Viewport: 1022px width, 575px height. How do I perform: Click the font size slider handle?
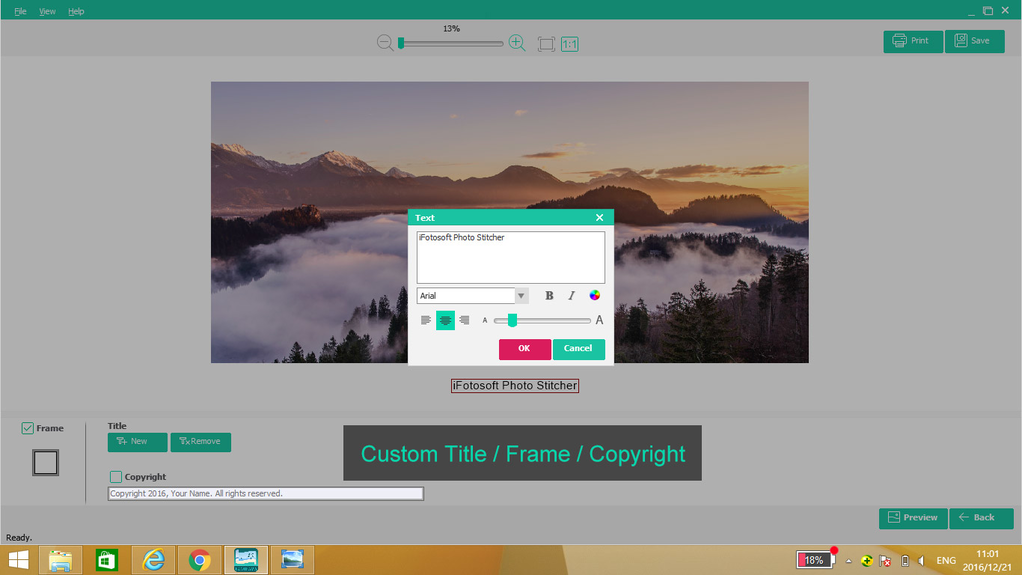click(x=512, y=320)
